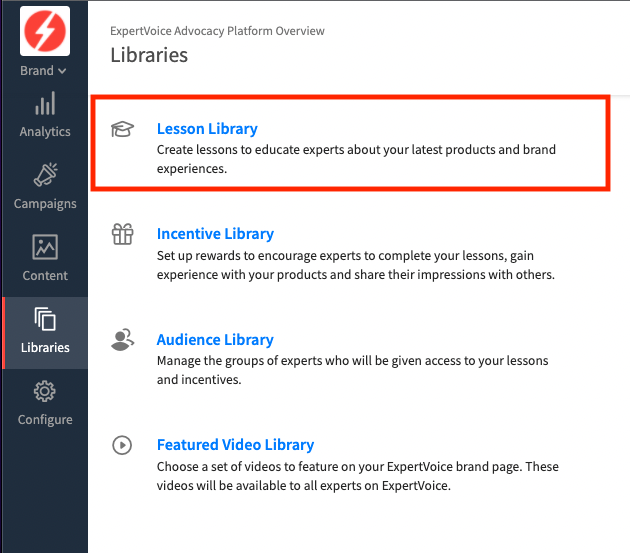Click 'ExpertVoice Advocacy Platform Overview' breadcrumb text
The width and height of the screenshot is (630, 553).
217,31
